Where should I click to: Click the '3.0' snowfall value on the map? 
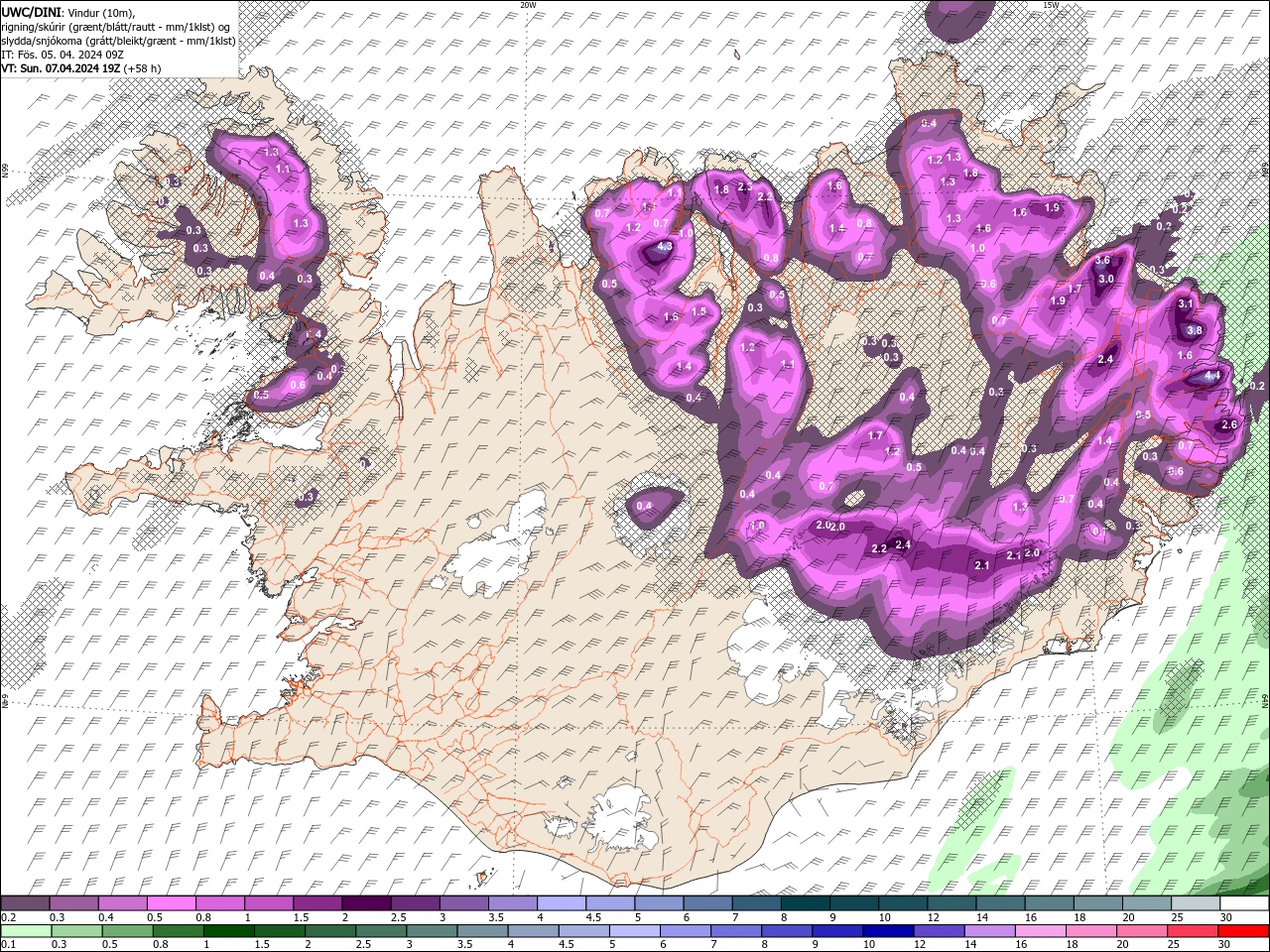[1106, 280]
